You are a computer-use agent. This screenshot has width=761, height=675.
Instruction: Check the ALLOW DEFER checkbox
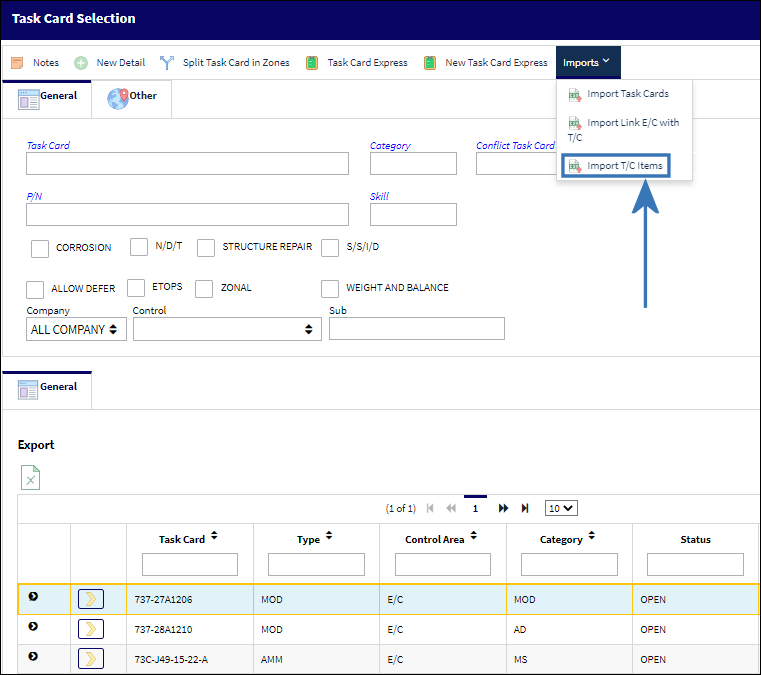pyautogui.click(x=35, y=290)
